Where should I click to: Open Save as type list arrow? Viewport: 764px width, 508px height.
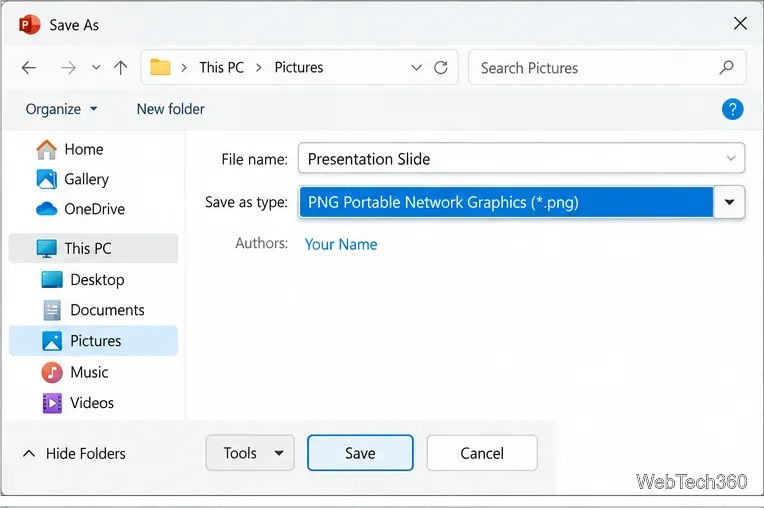click(729, 202)
